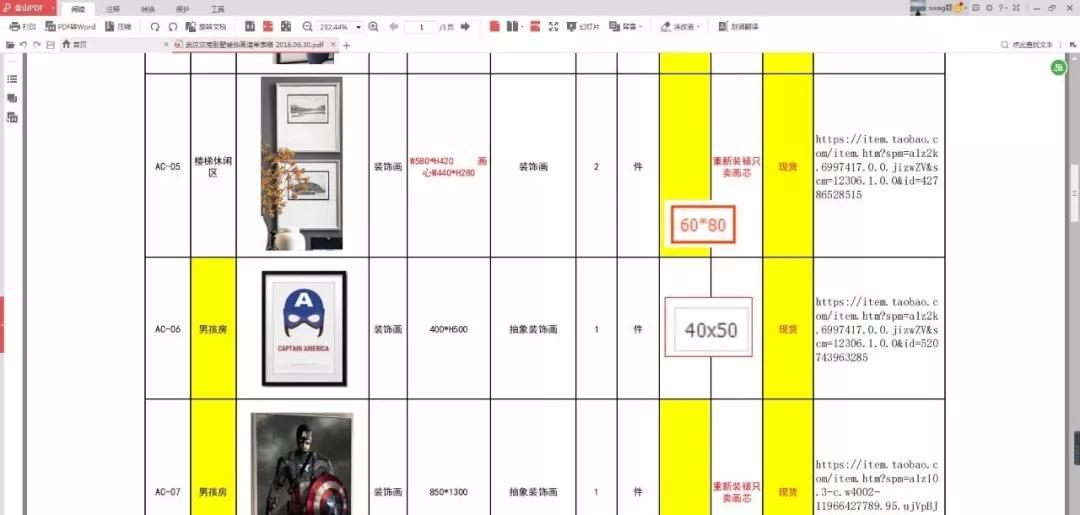
Task: Open the 转换 convert ribbon tab
Action: coord(147,9)
